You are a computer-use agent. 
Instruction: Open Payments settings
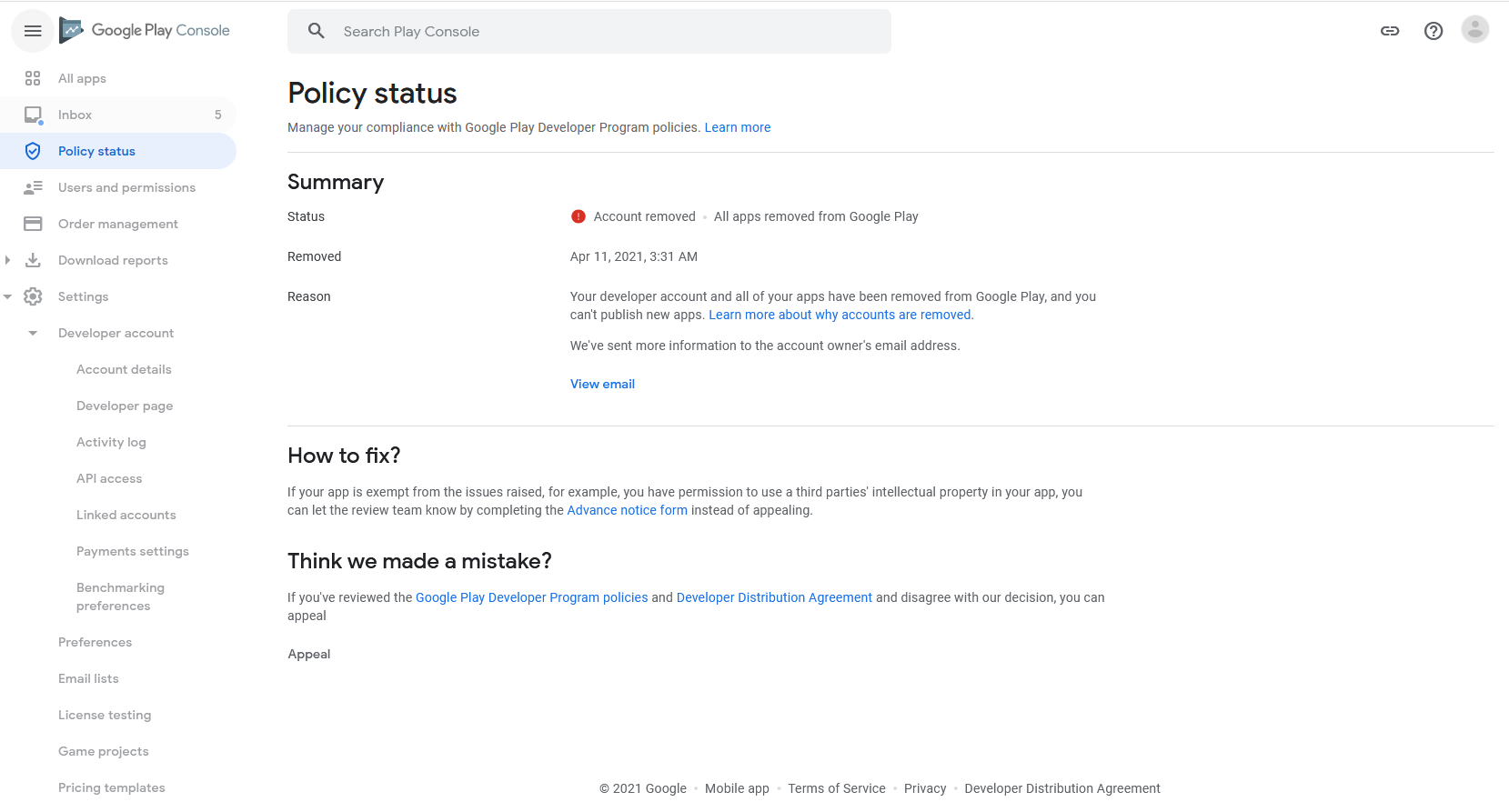point(133,551)
